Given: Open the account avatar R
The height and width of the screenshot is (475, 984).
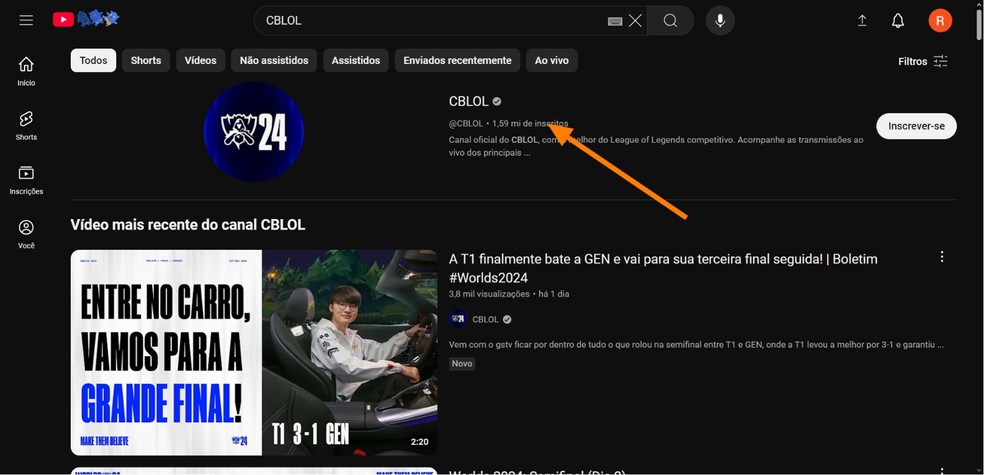Looking at the screenshot, I should 940,21.
